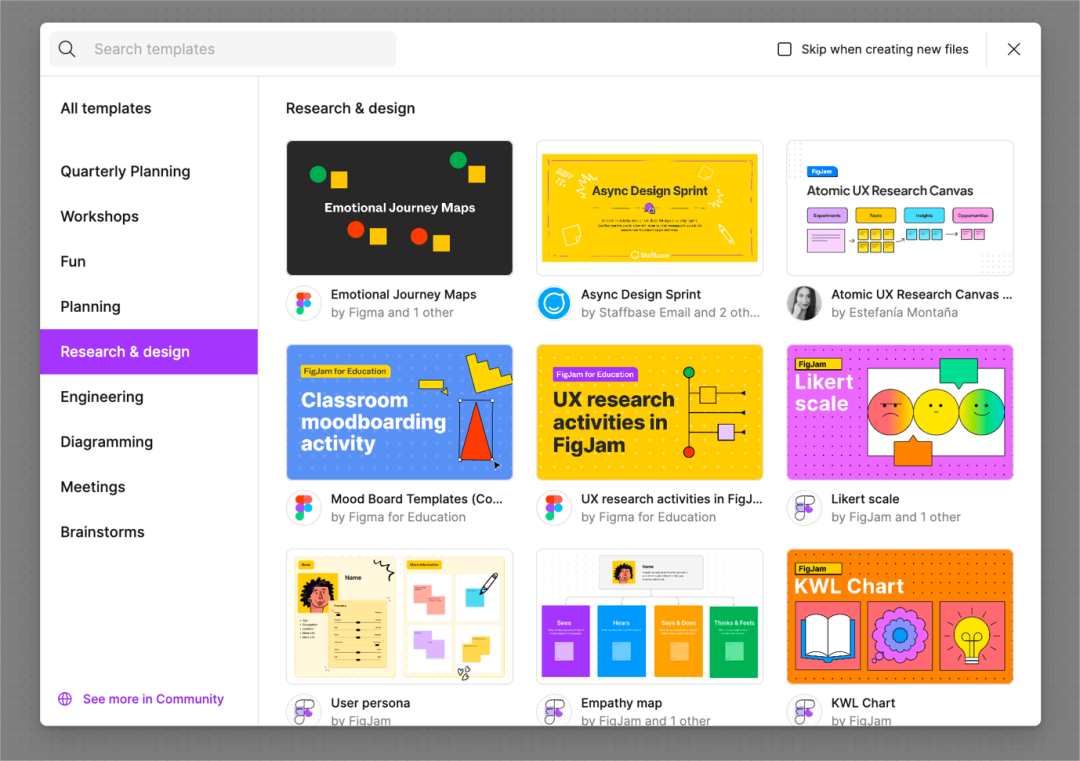Check Skip when creating new files
Screen dimensions: 1080x761
[784, 49]
